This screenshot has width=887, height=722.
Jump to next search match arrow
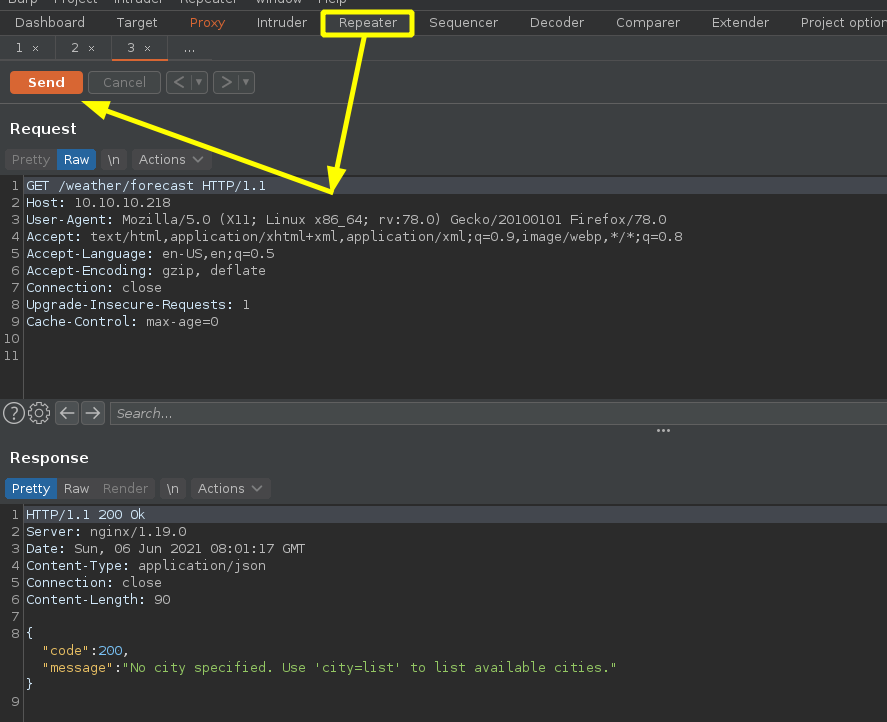(x=93, y=413)
